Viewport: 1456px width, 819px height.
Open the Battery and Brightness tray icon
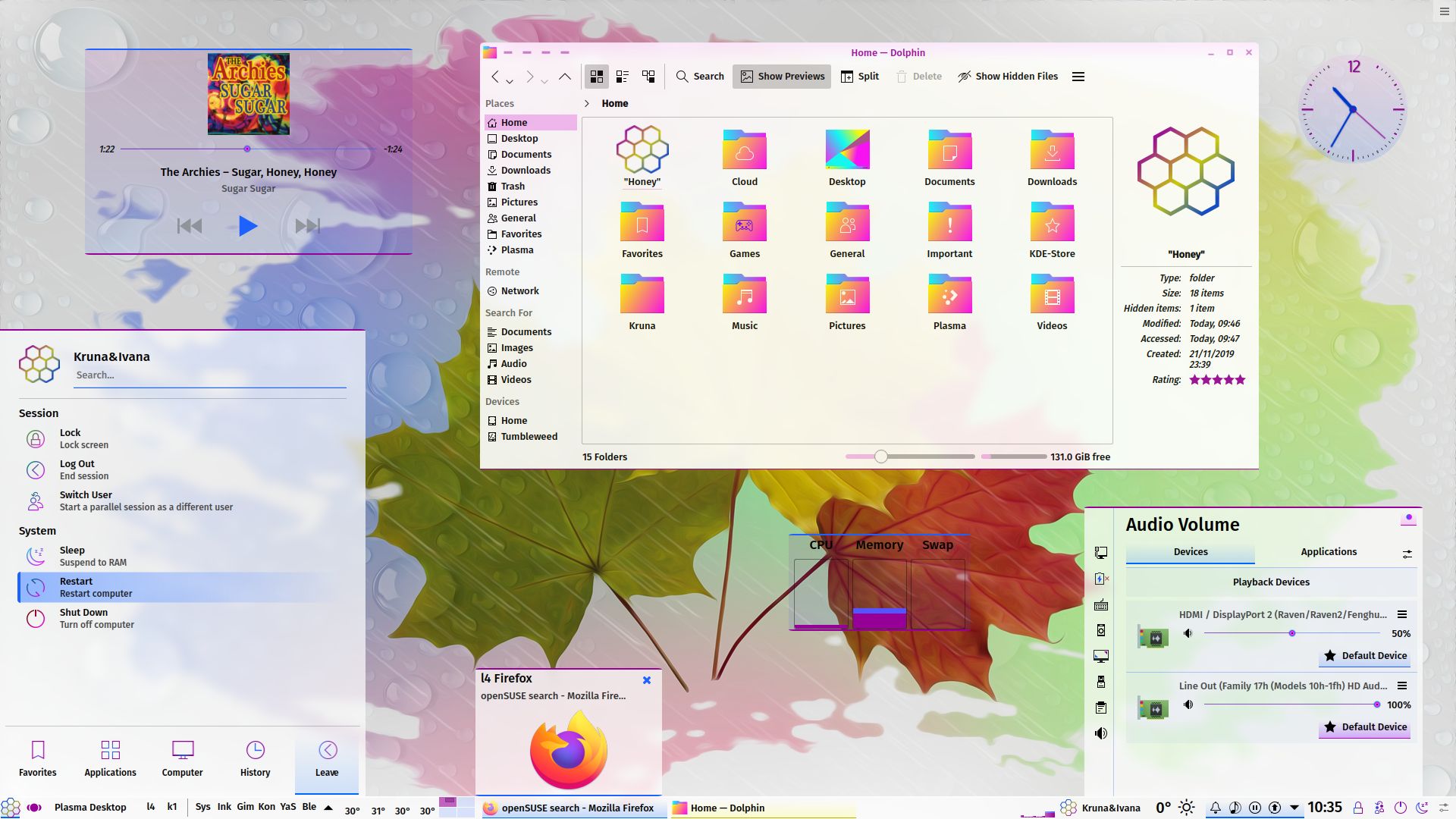click(x=1100, y=579)
